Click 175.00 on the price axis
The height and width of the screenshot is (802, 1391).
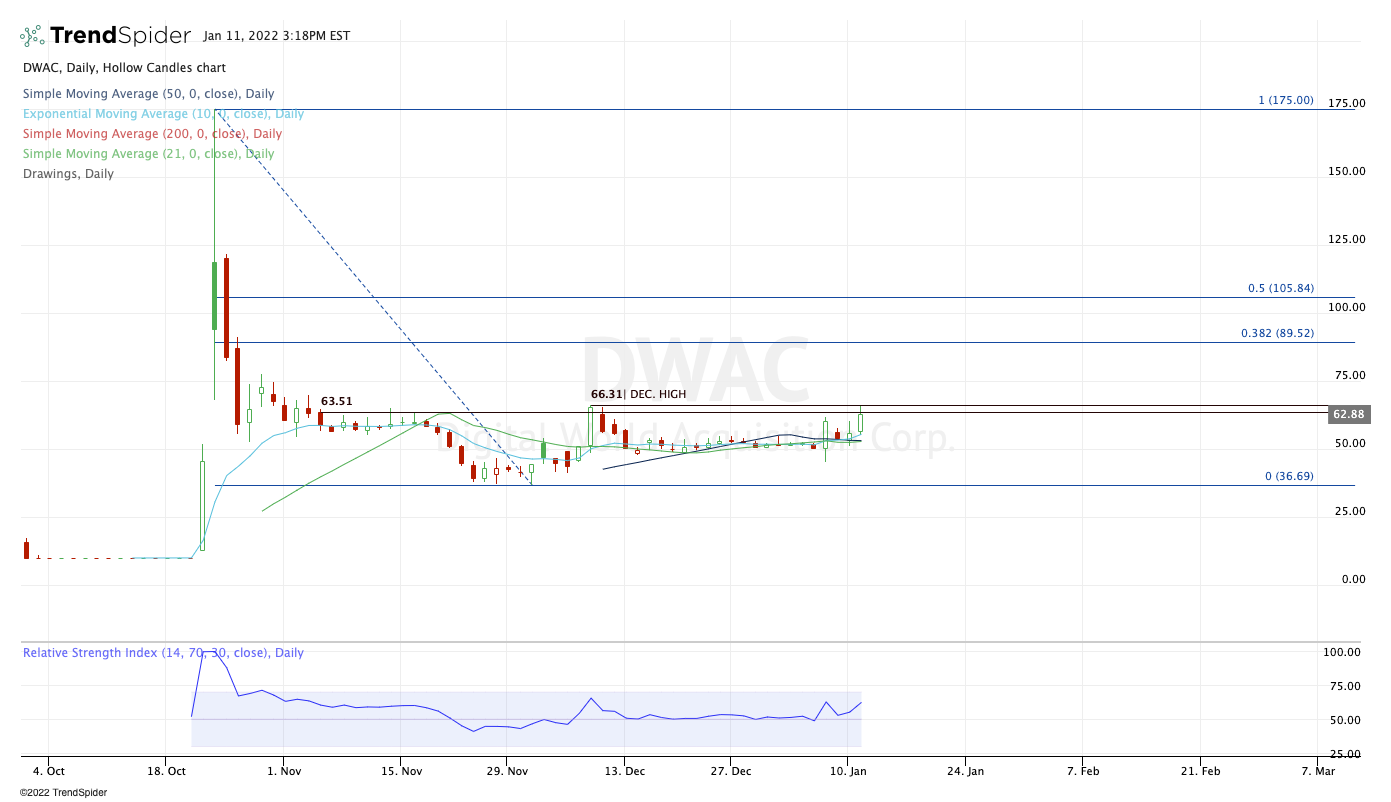point(1346,103)
